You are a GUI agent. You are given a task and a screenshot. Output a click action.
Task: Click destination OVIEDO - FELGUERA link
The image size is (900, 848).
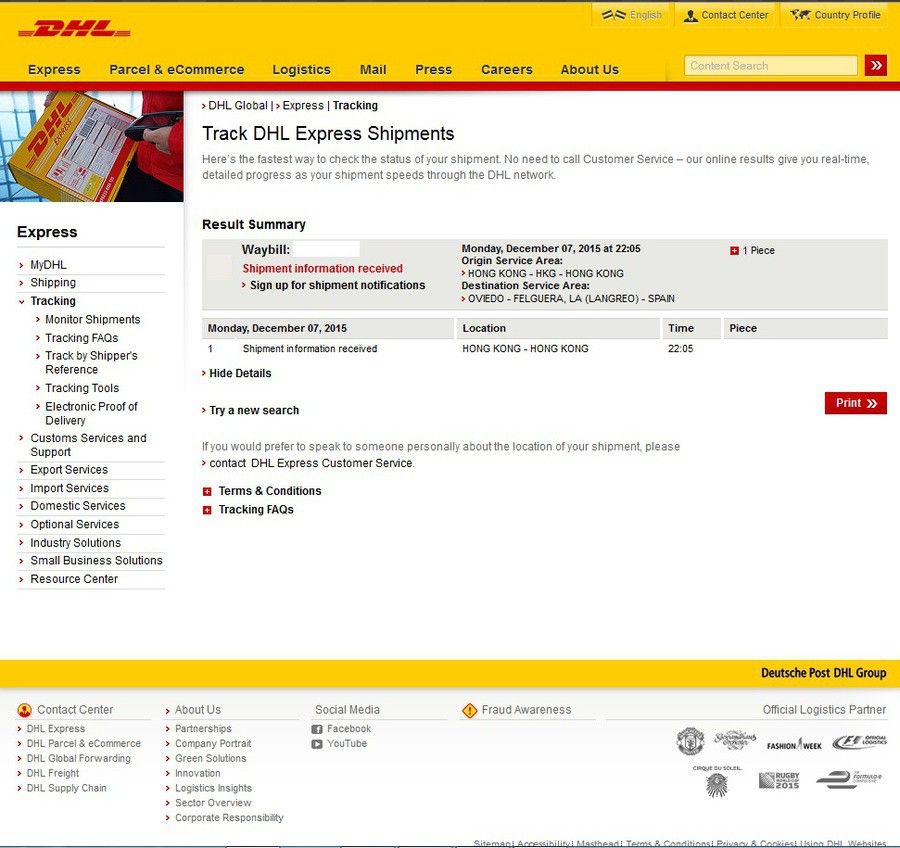[x=571, y=299]
